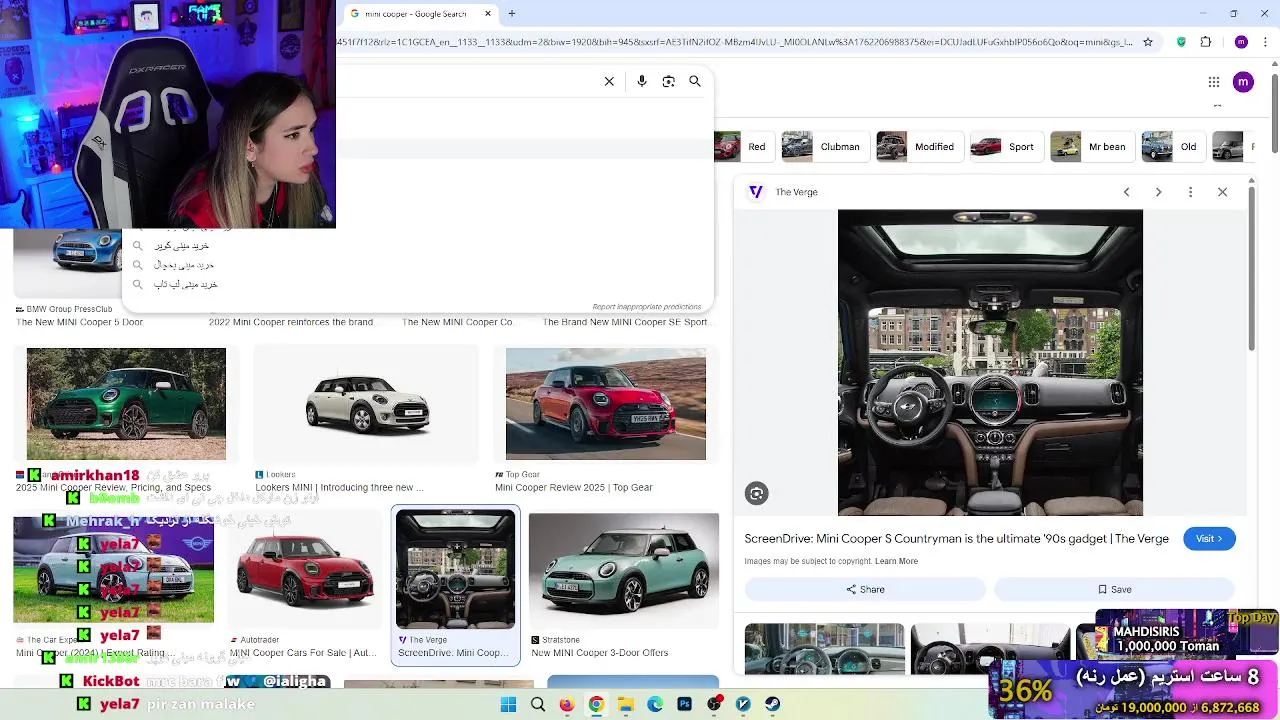The image size is (1280, 720).
Task: Open the Google apps grid
Action: pyautogui.click(x=1213, y=82)
